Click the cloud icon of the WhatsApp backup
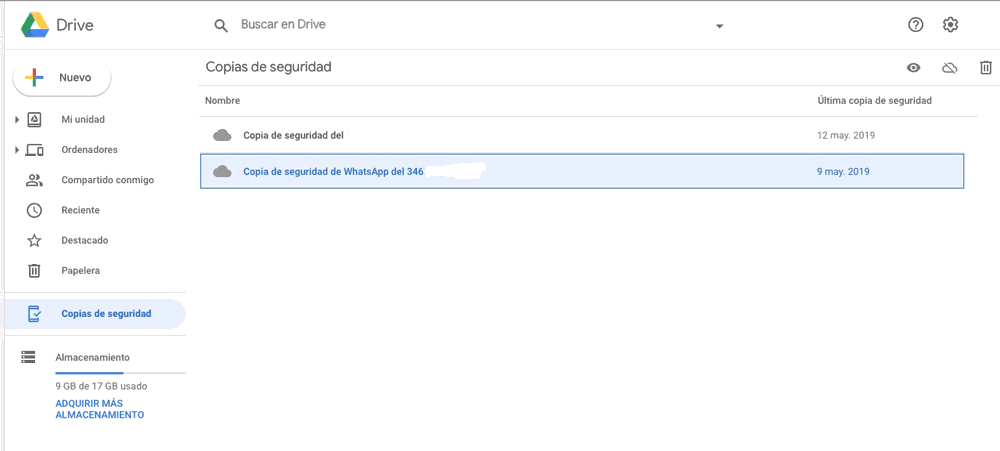Viewport: 1000px width, 451px height. [x=222, y=171]
